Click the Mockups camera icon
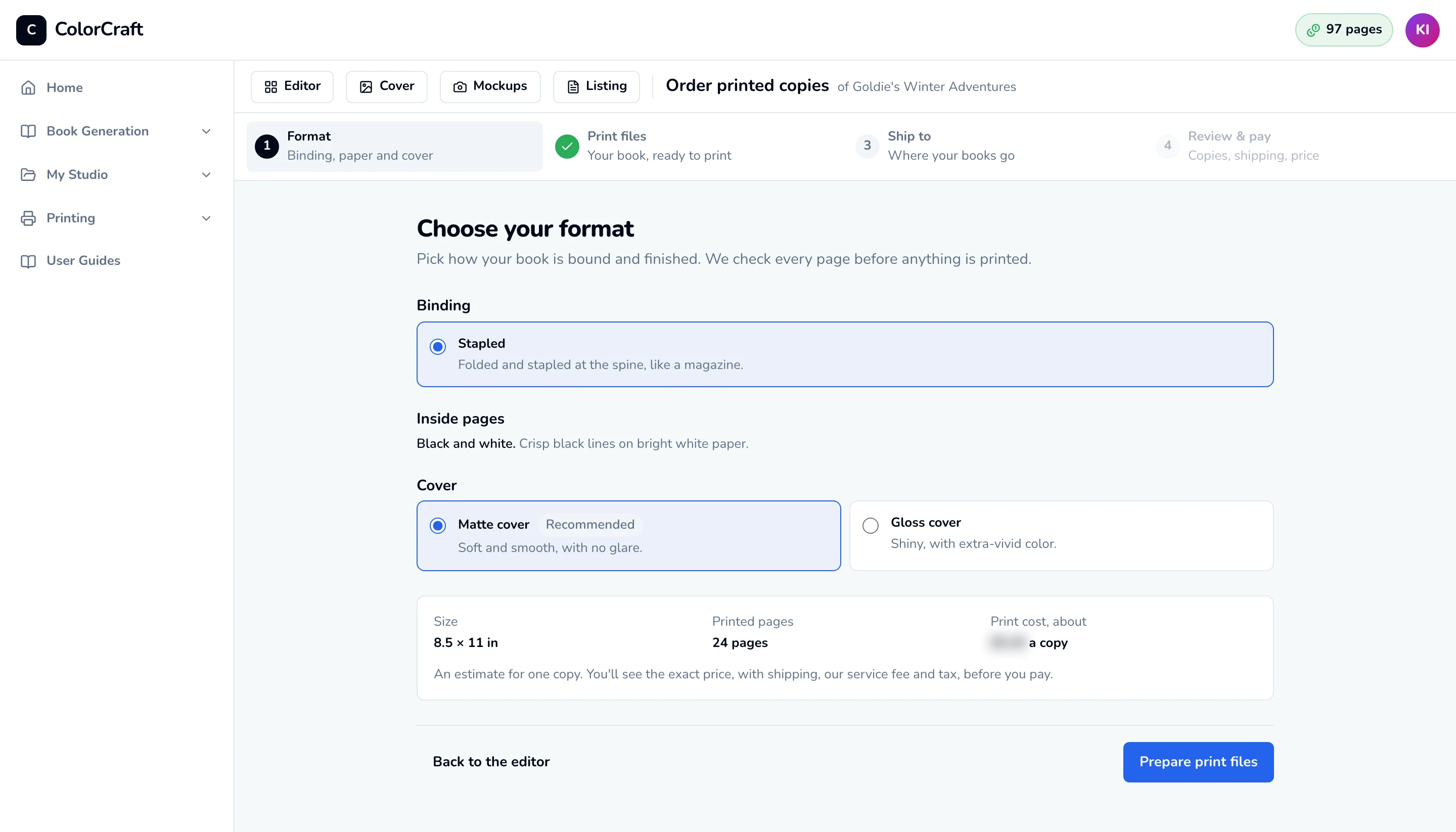Viewport: 1456px width, 832px height. [x=460, y=86]
